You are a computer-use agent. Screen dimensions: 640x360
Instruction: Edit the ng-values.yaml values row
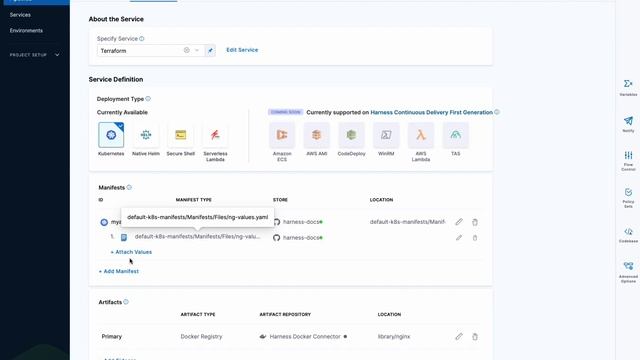(459, 238)
